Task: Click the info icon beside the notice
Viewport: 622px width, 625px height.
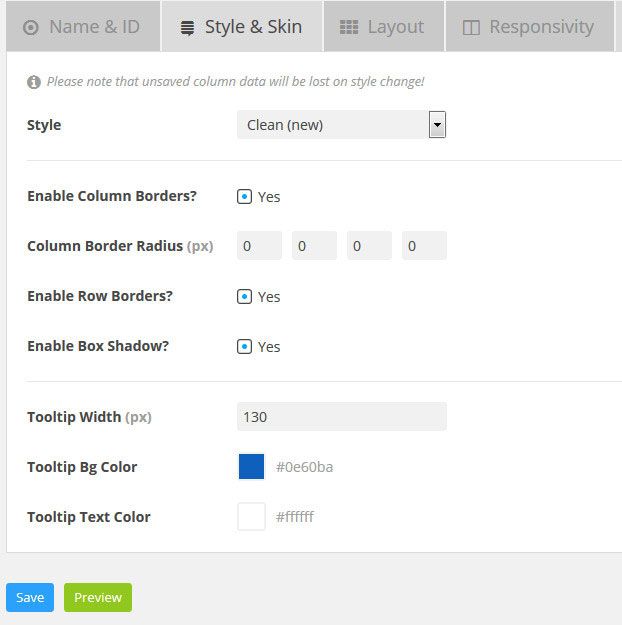Action: click(x=34, y=82)
